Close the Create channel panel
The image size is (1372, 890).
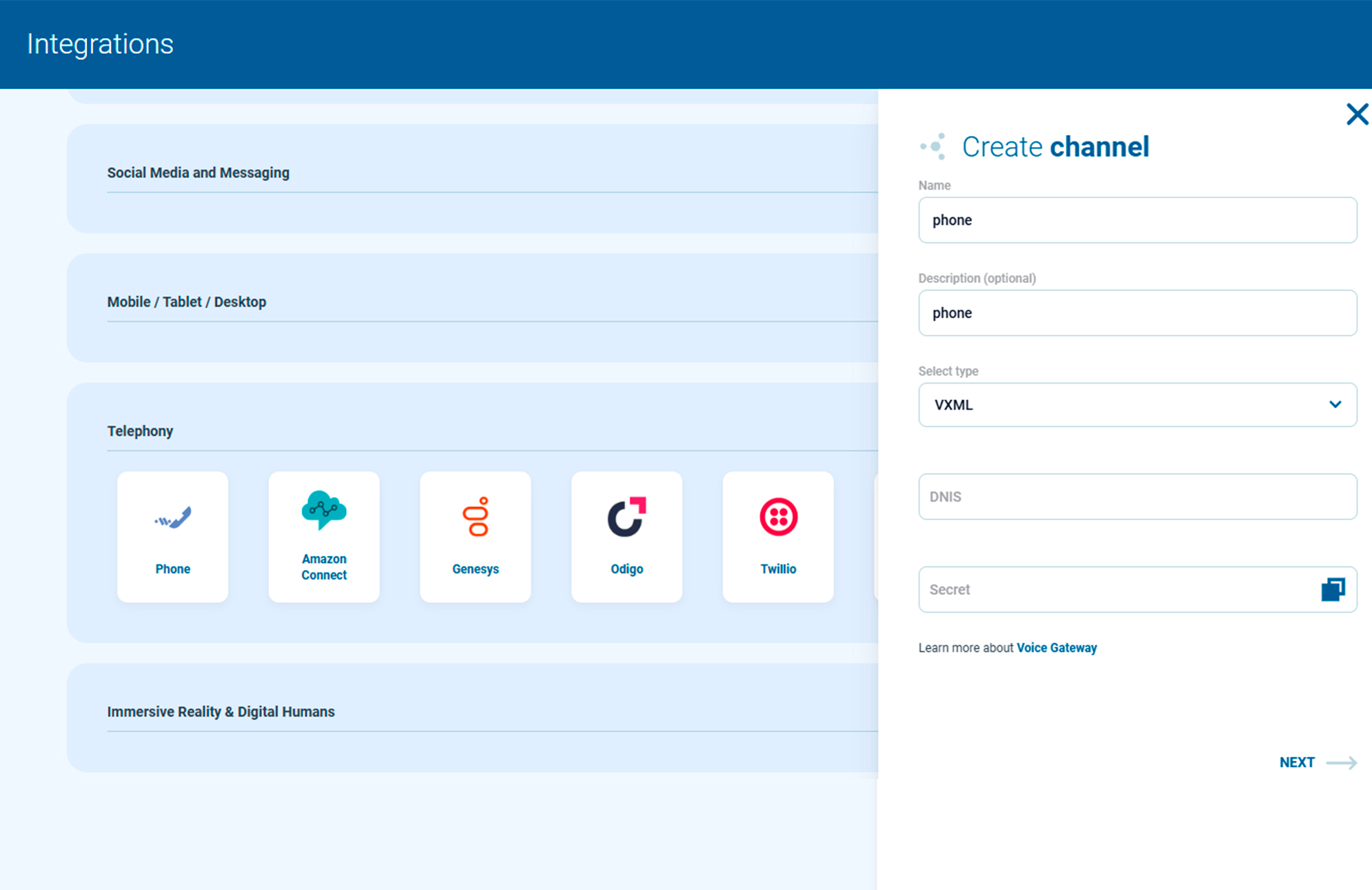tap(1357, 114)
